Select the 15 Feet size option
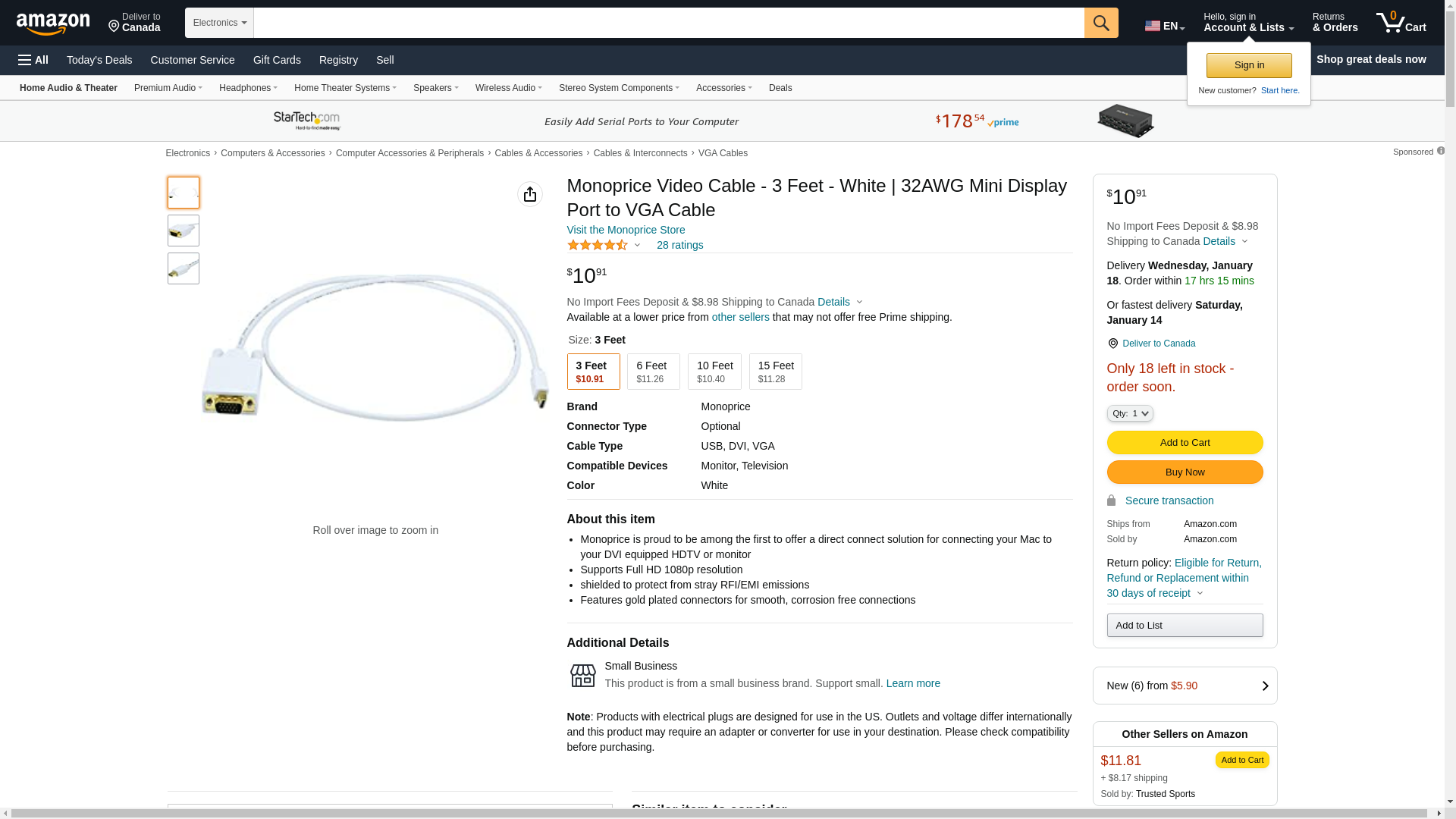 pyautogui.click(x=775, y=372)
